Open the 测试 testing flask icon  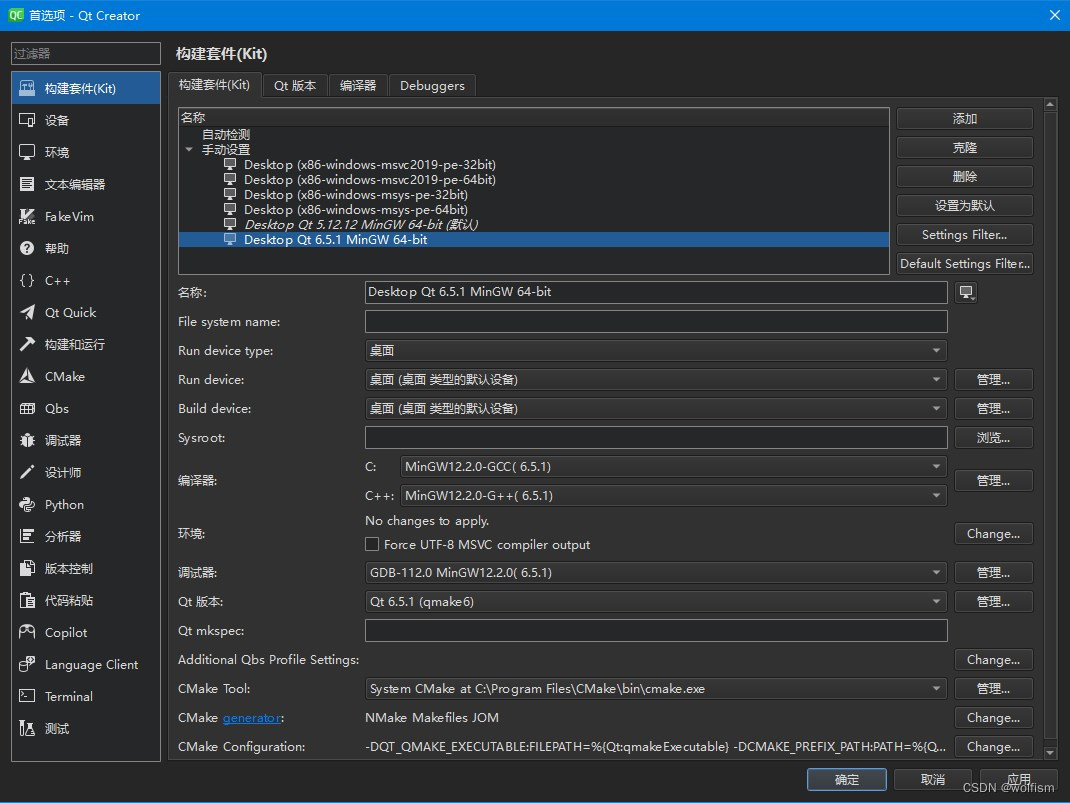(27, 728)
